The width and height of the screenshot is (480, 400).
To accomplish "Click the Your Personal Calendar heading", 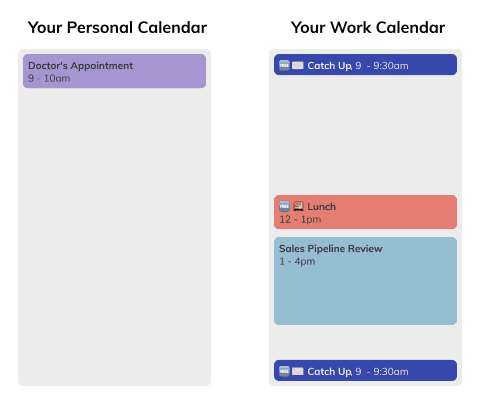I will pyautogui.click(x=117, y=27).
